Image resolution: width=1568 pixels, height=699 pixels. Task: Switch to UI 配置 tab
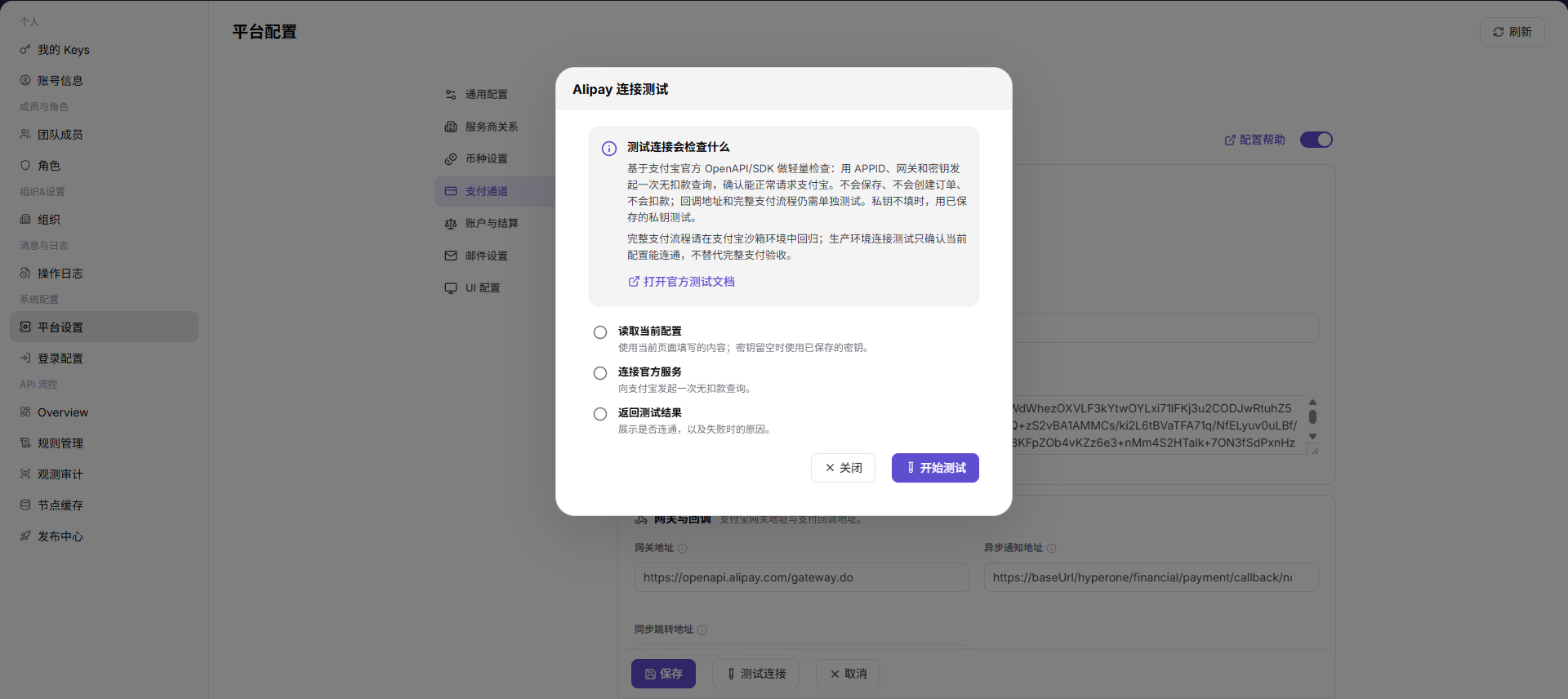(495, 287)
